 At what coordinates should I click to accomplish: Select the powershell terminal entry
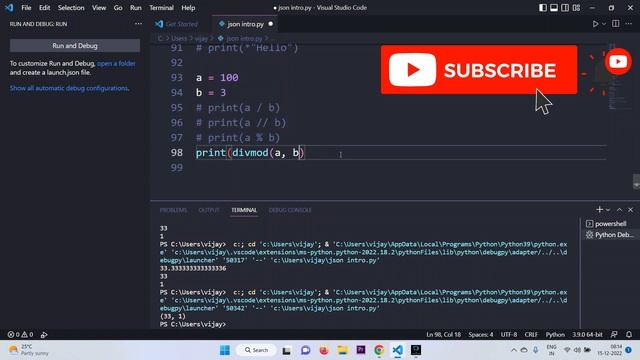(610, 224)
